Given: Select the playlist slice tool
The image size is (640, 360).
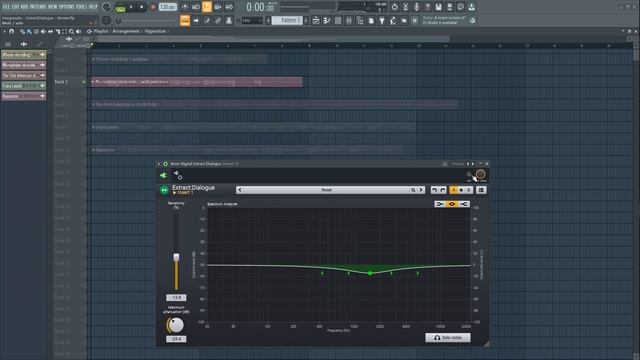Looking at the screenshot, I should pyautogui.click(x=58, y=31).
